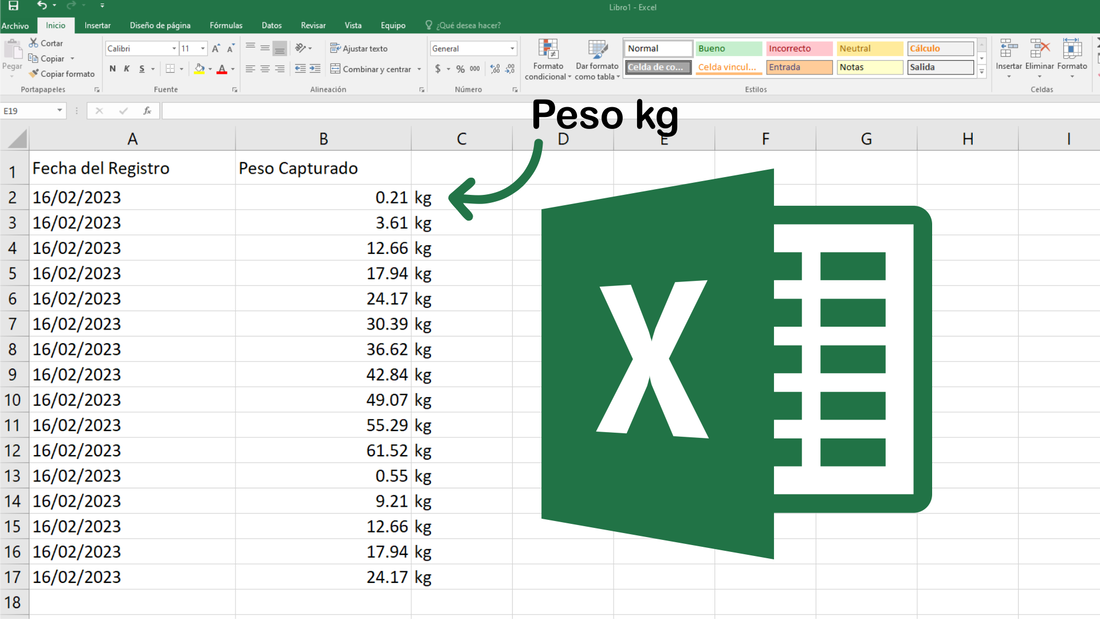Viewport: 1100px width, 619px height.
Task: Toggle underline formatting S
Action: click(142, 69)
